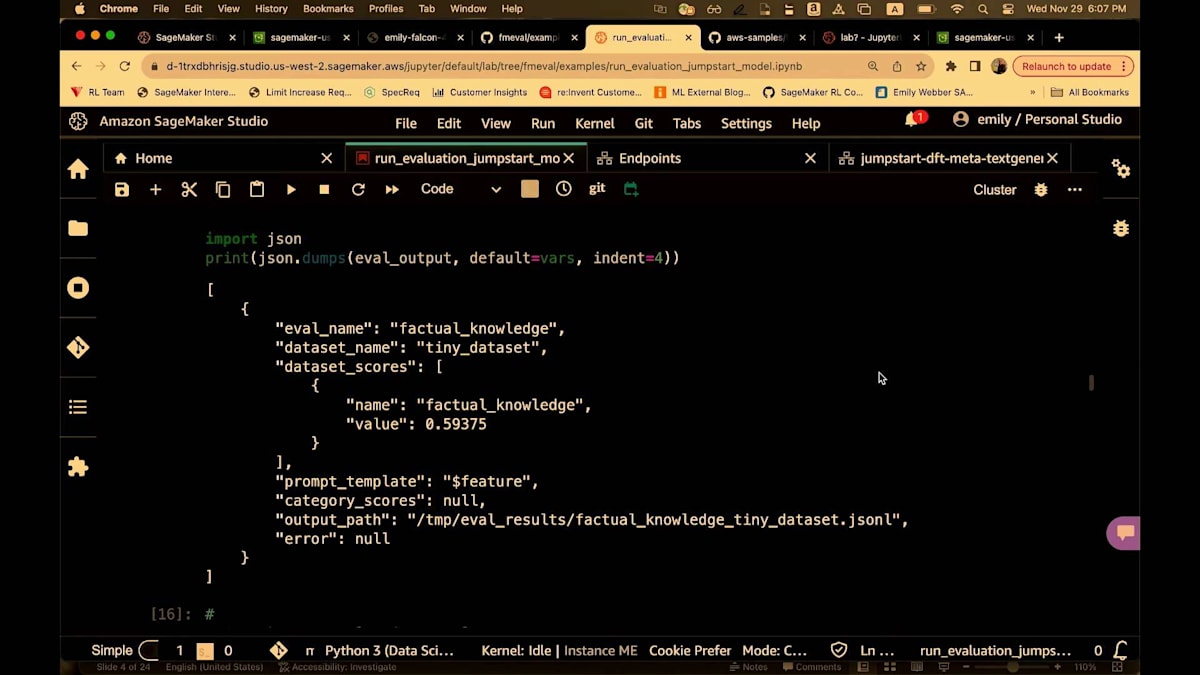Click the git button in notebook toolbar
Screen dimensions: 1200x675
(597, 188)
